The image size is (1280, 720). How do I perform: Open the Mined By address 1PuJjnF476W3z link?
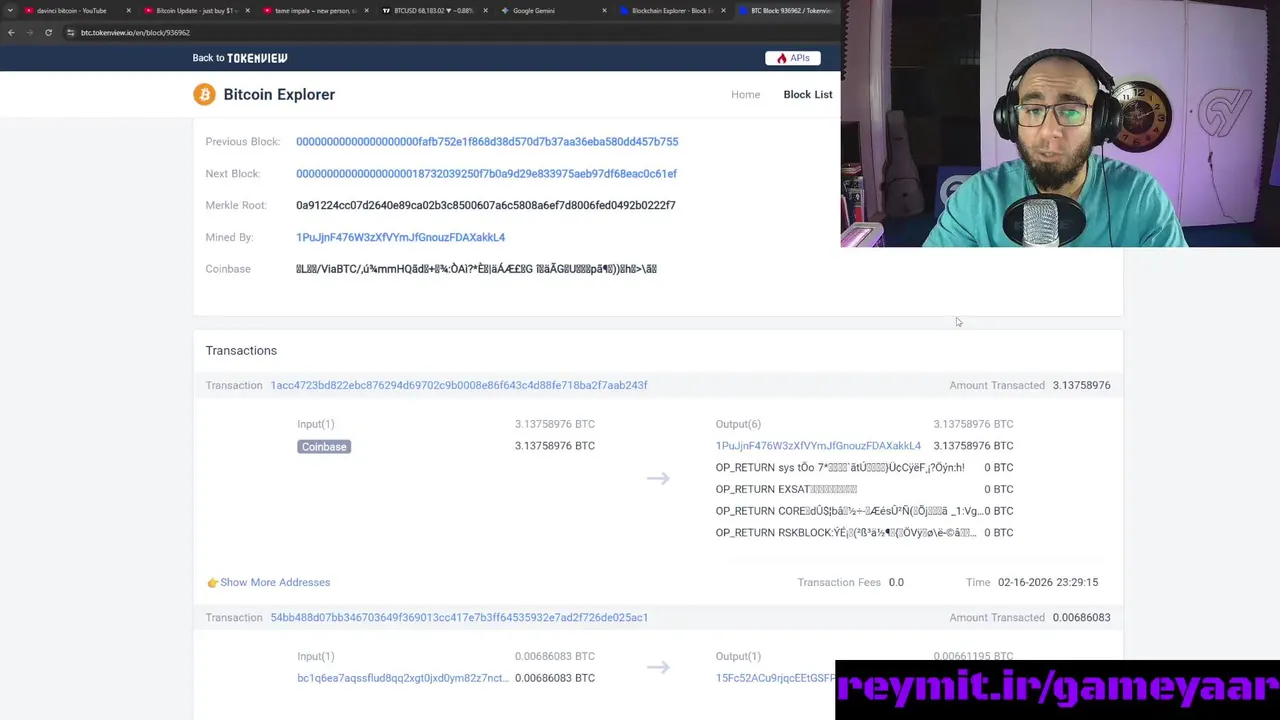400,237
